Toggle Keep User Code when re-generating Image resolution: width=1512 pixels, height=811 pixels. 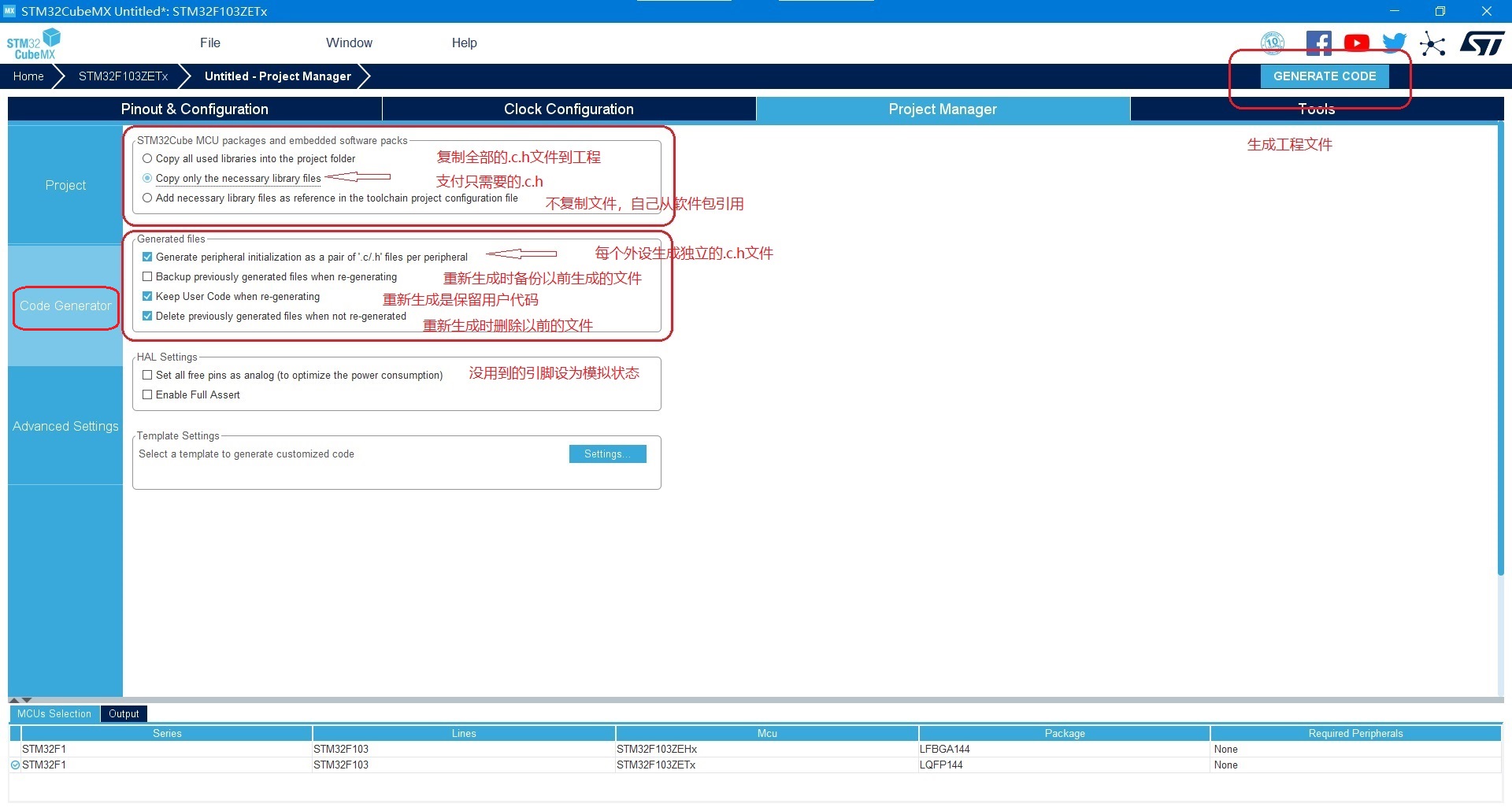147,296
